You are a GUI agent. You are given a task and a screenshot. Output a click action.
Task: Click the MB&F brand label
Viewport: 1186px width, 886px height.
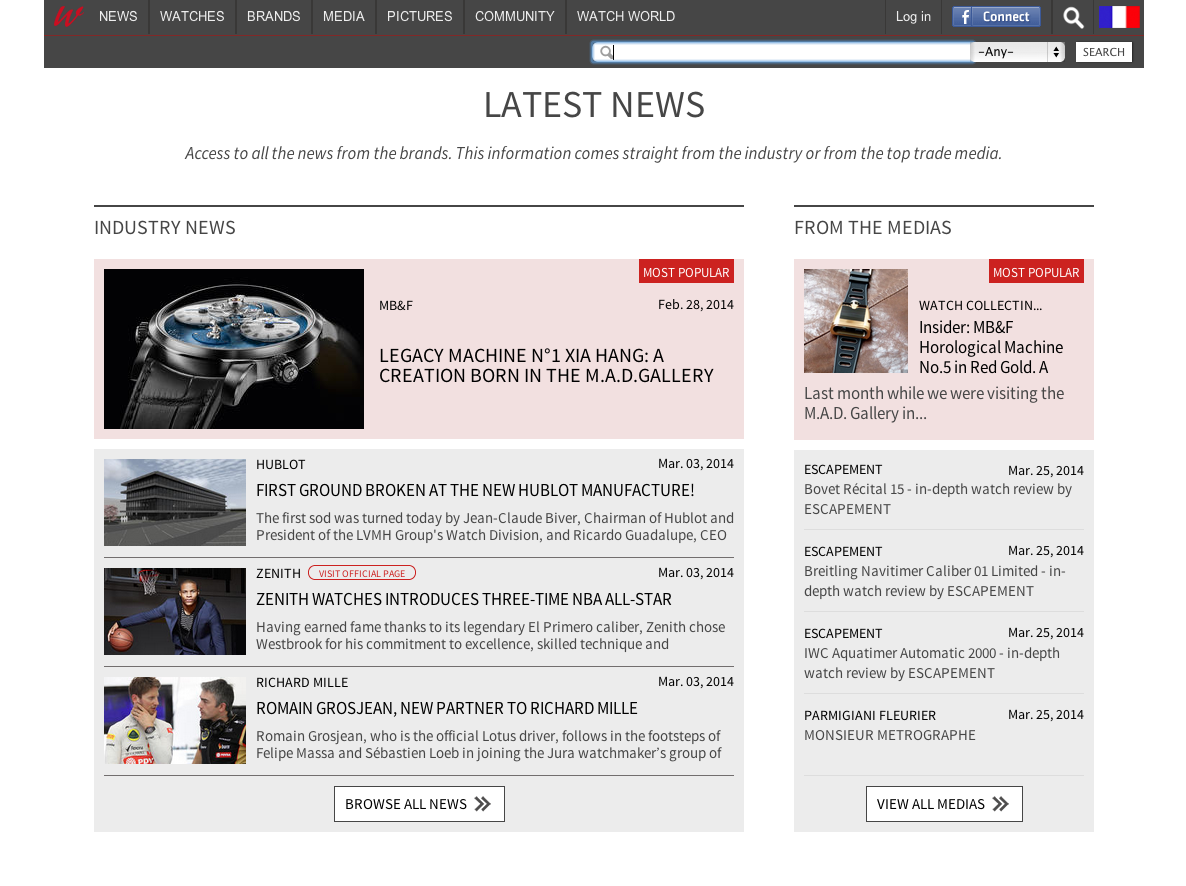396,306
